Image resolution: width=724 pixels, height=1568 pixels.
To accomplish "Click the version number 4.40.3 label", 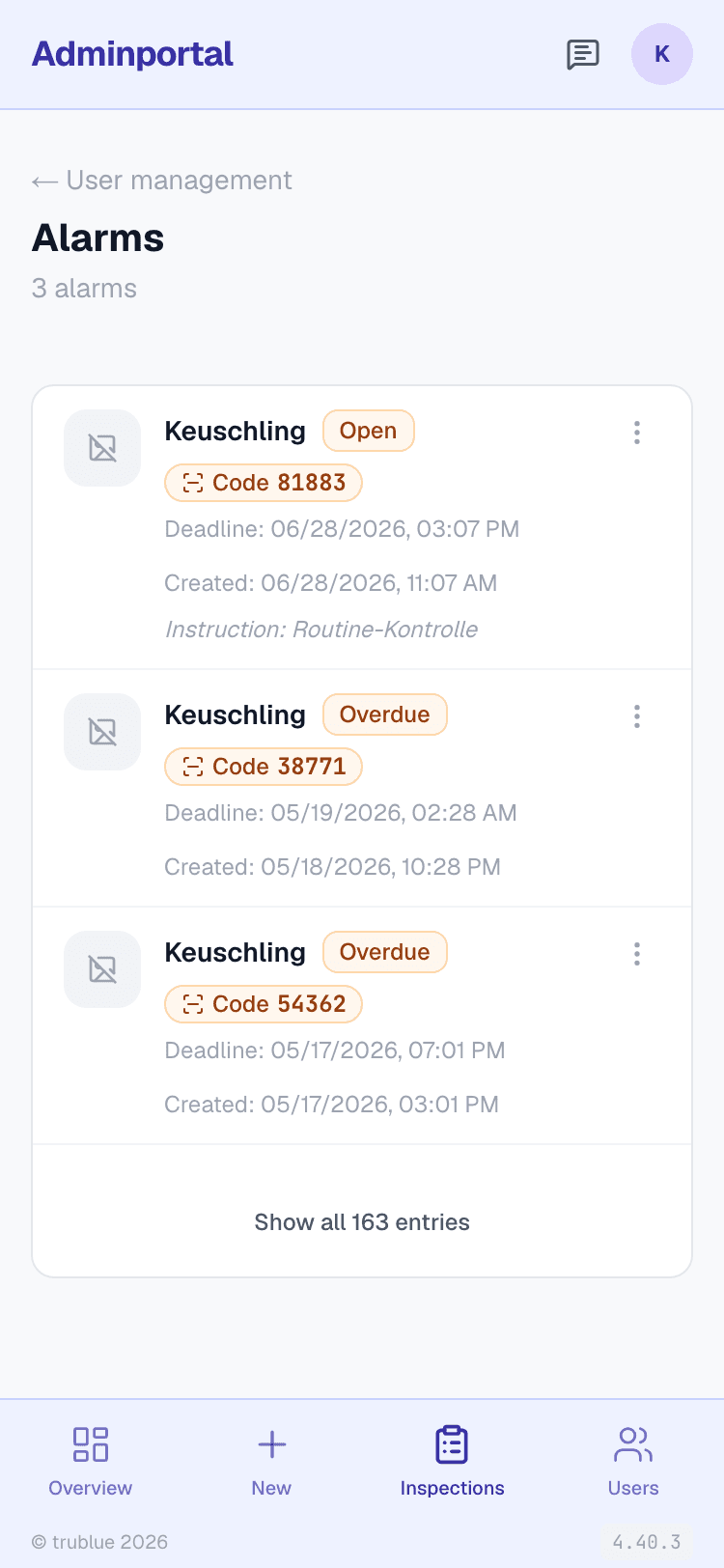I will 647,1542.
